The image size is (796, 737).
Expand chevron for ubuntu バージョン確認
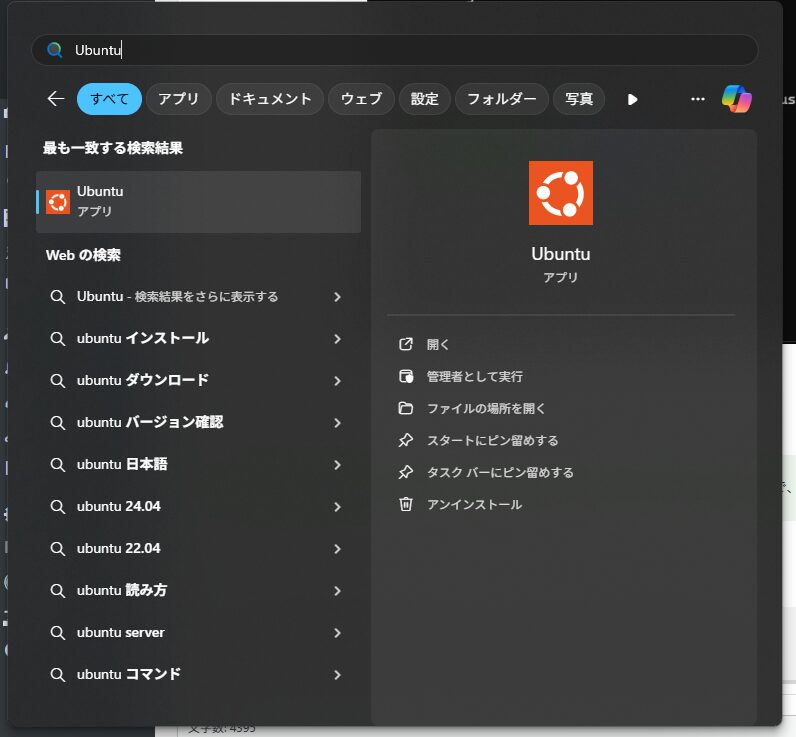[338, 423]
